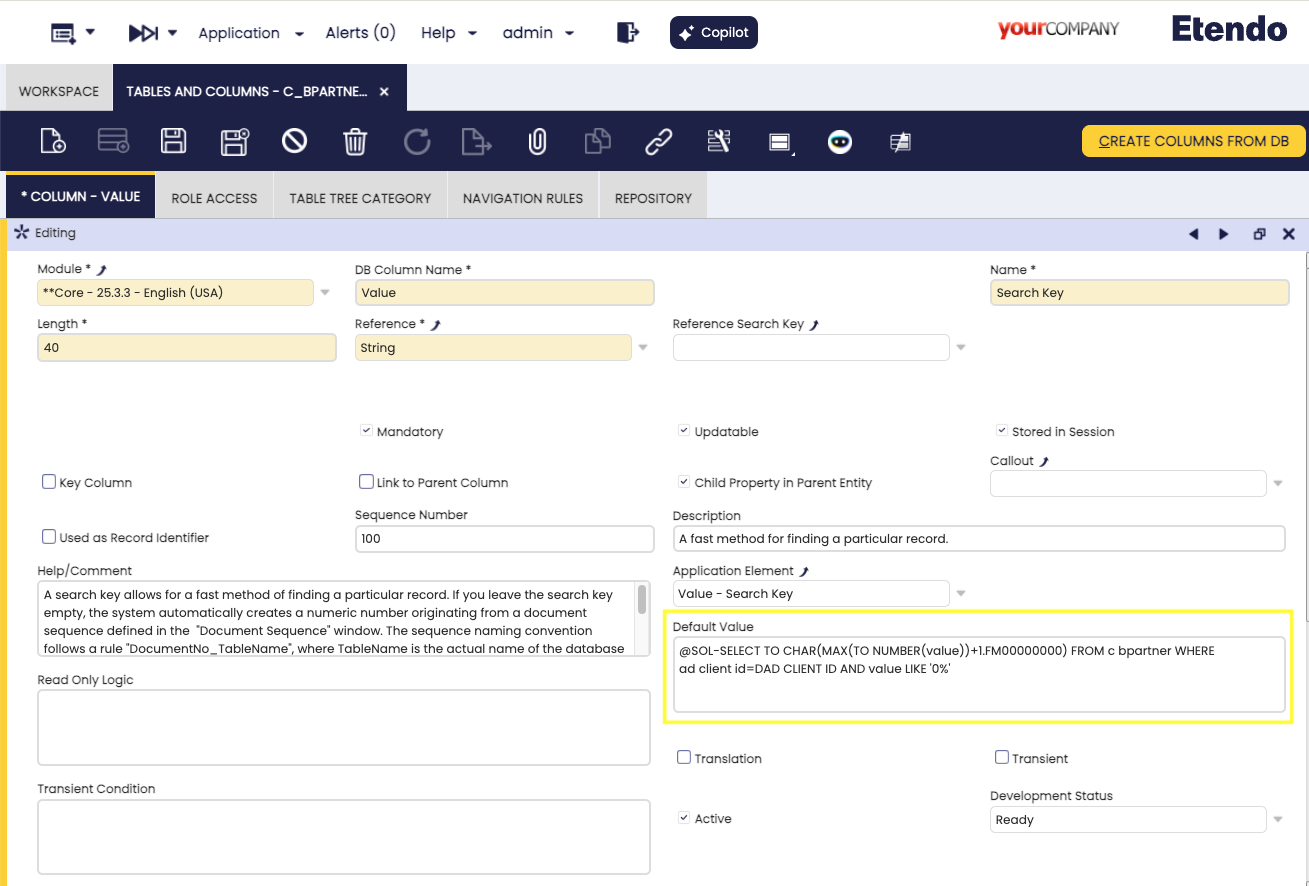Enable the Key Column checkbox
Screen dimensions: 1309x886
(x=48, y=482)
